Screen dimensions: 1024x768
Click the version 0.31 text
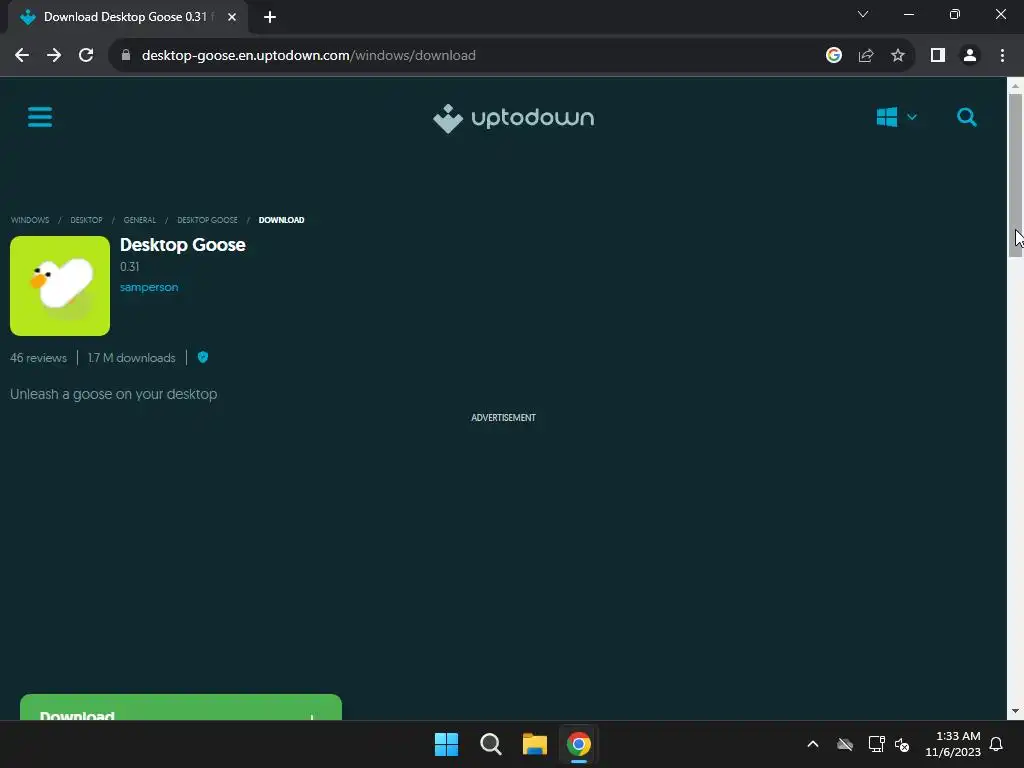(129, 266)
